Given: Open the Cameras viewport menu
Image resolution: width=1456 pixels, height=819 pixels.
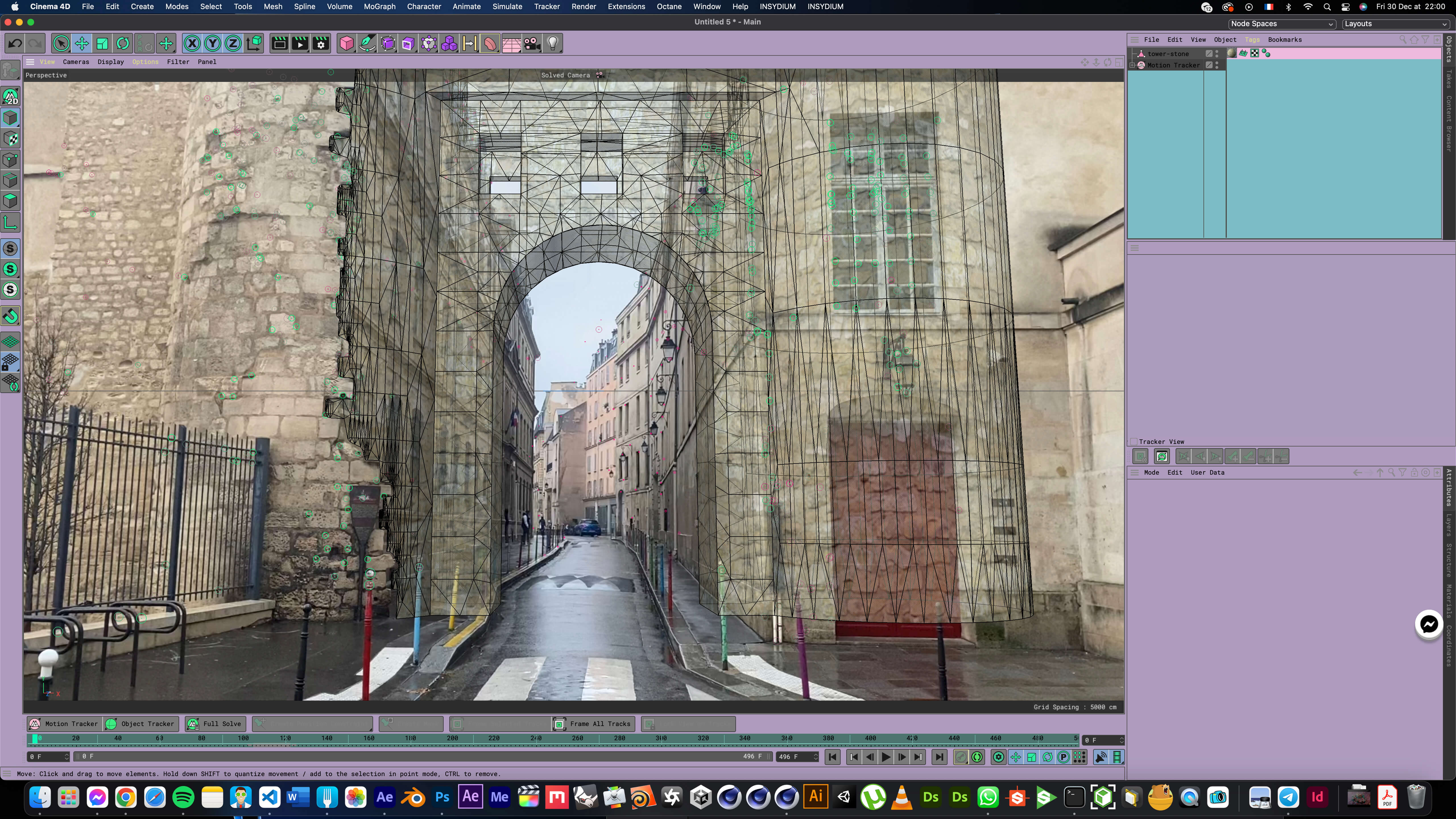Looking at the screenshot, I should tap(76, 62).
